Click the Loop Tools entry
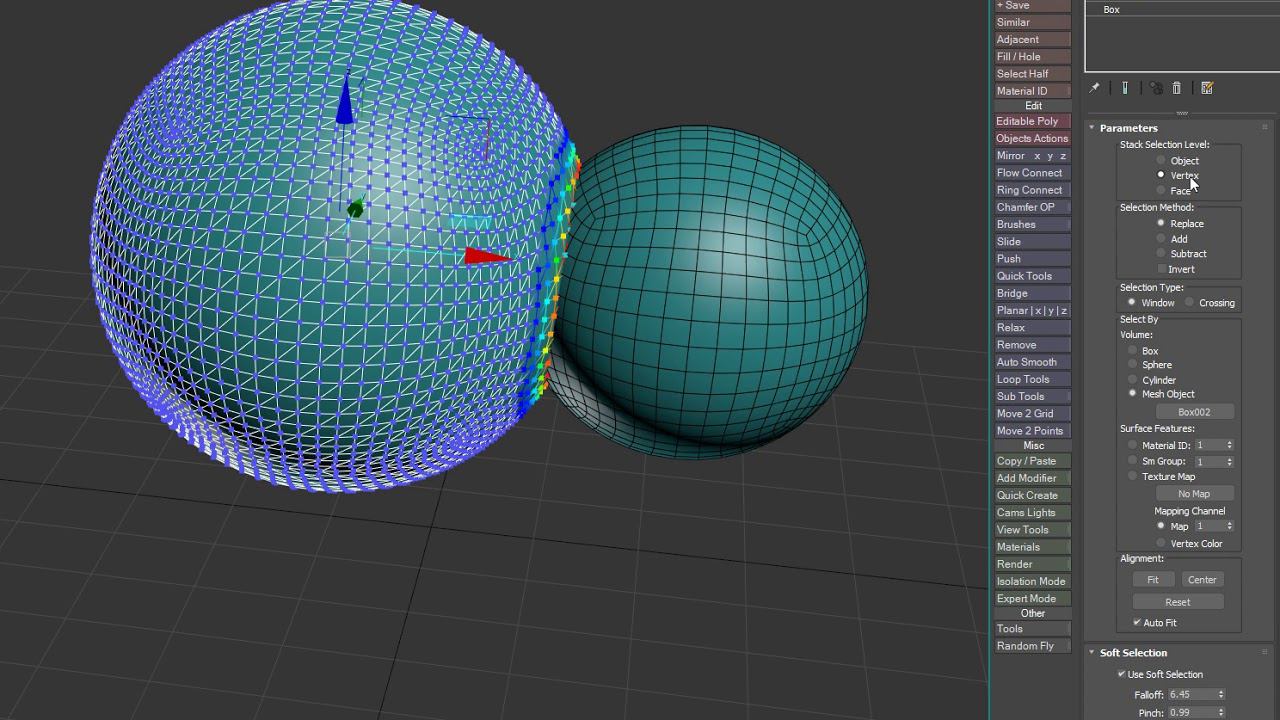Viewport: 1280px width, 720px height. click(1032, 379)
